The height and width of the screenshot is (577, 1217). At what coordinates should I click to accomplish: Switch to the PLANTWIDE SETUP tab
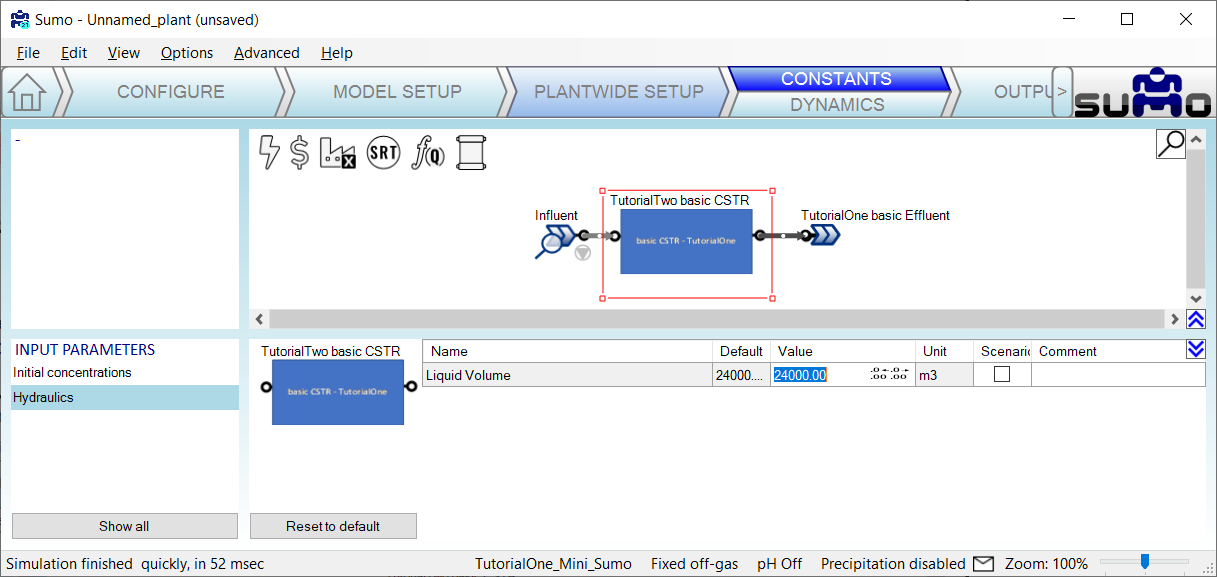[618, 92]
